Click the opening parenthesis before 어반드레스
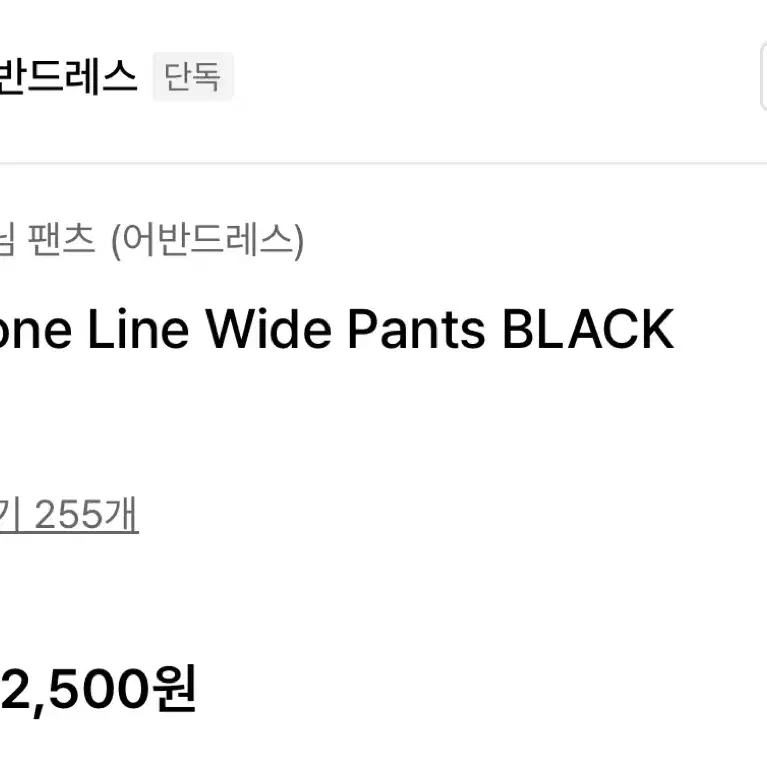The image size is (767, 767). (x=116, y=241)
